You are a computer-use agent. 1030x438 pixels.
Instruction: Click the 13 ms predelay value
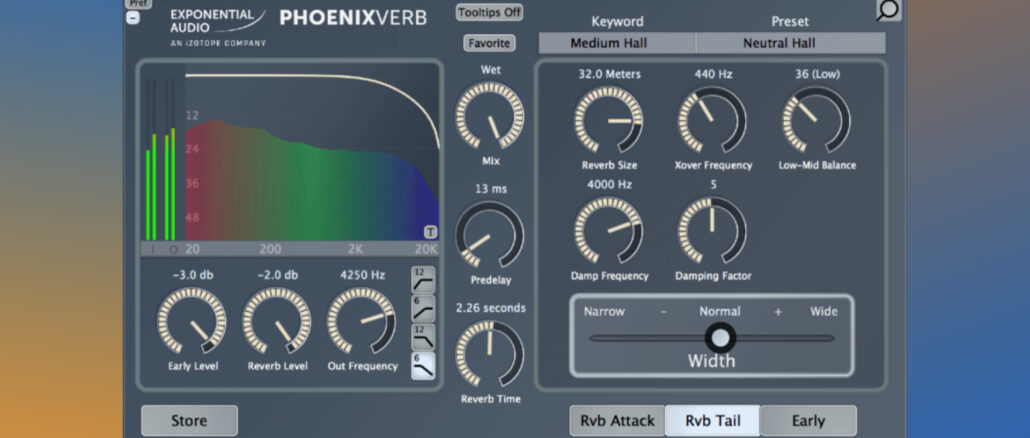click(491, 189)
